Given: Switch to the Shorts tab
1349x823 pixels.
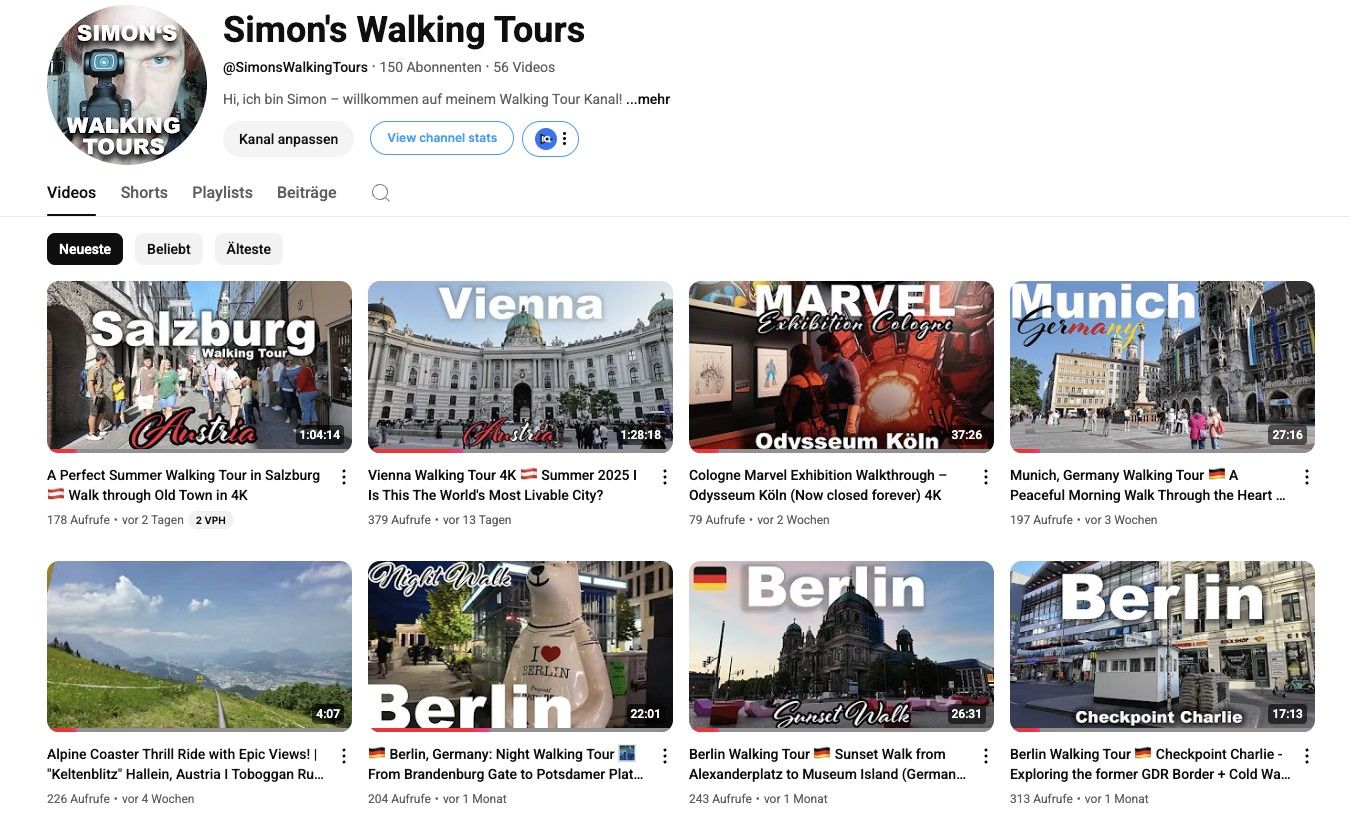Looking at the screenshot, I should point(144,193).
